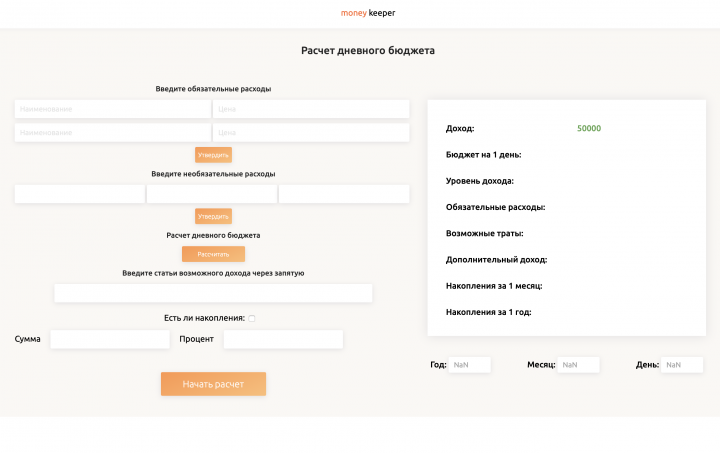Viewport: 720px width, 453px height.
Task: Click the 'Процент' input field
Action: pos(283,339)
